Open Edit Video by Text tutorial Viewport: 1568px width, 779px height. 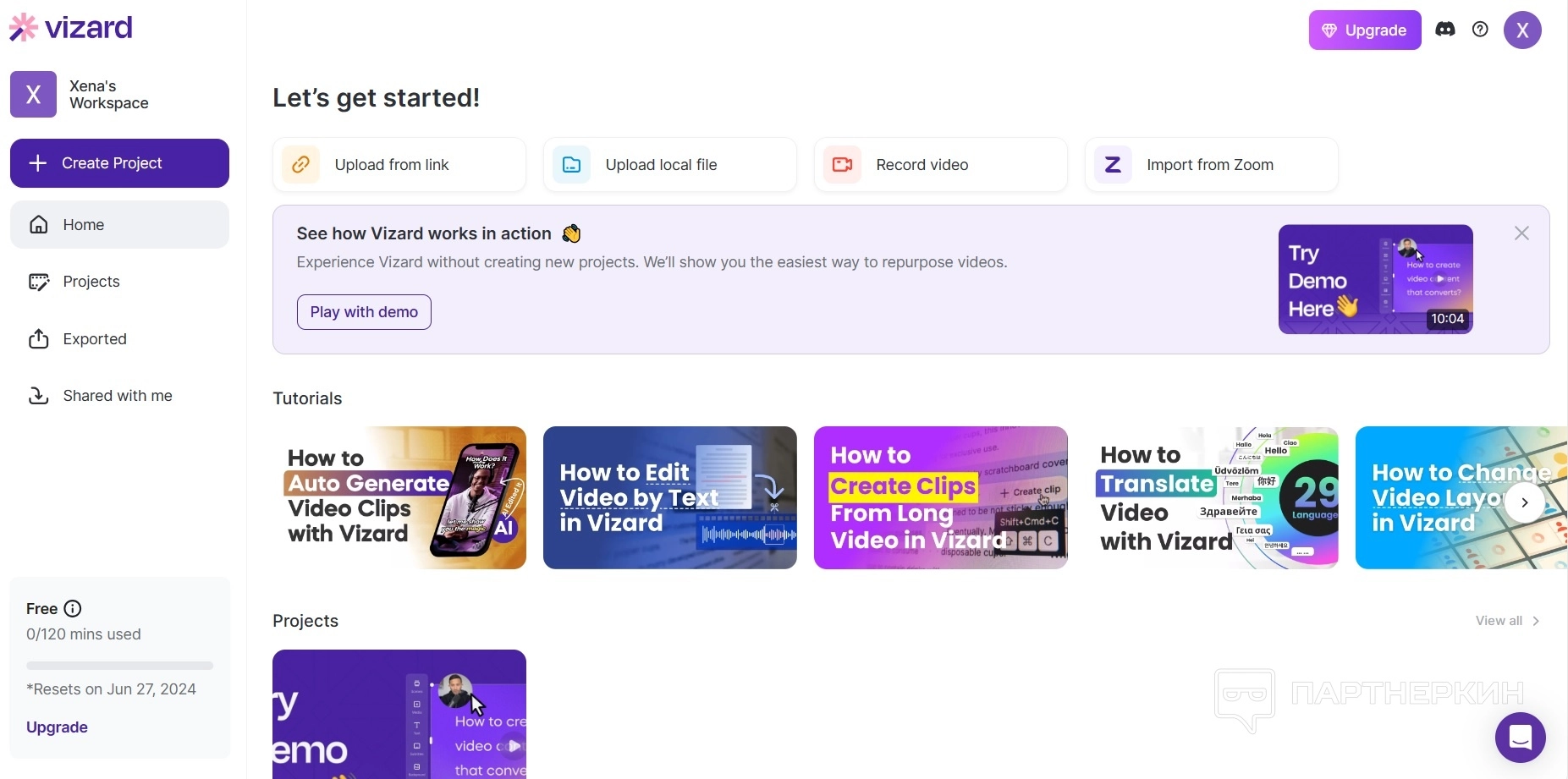[x=670, y=497]
